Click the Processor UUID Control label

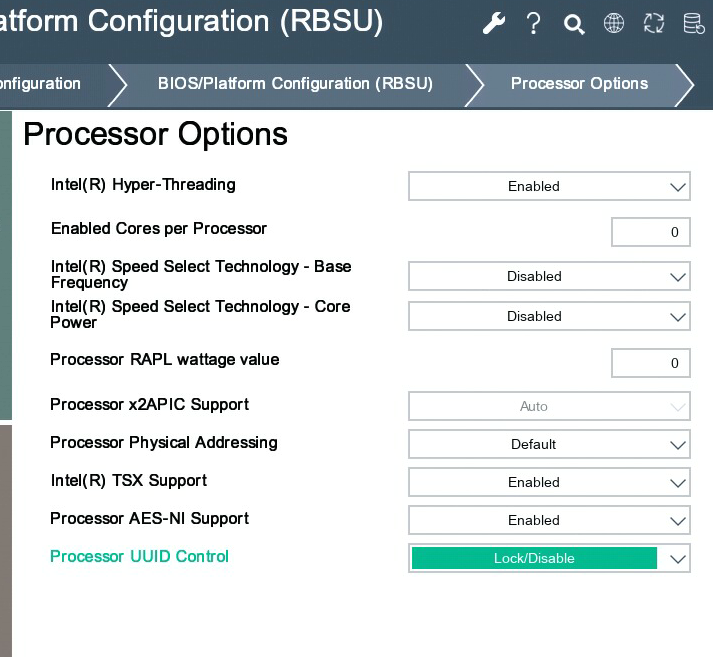pos(139,557)
